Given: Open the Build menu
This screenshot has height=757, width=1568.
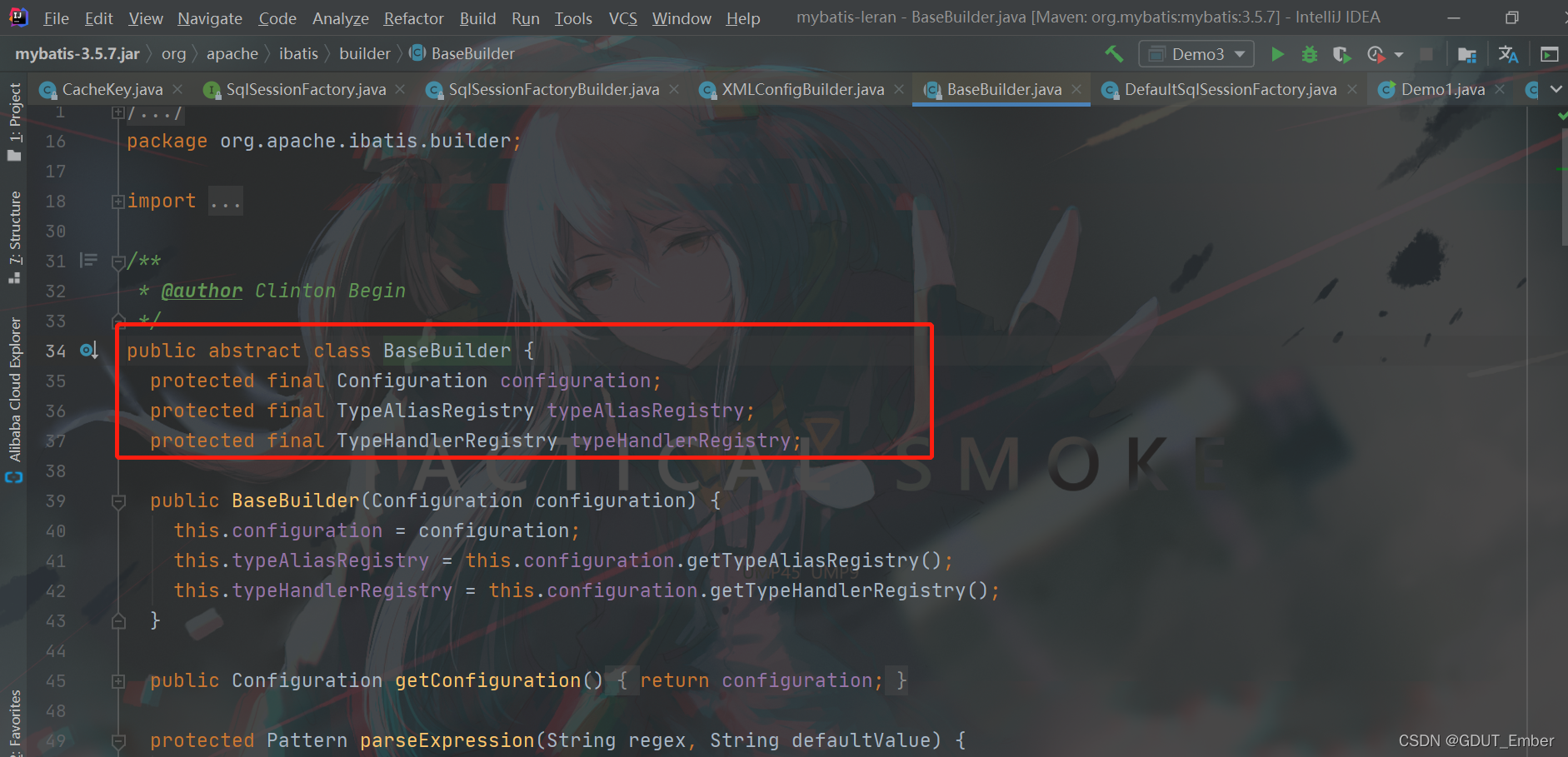Looking at the screenshot, I should (477, 17).
